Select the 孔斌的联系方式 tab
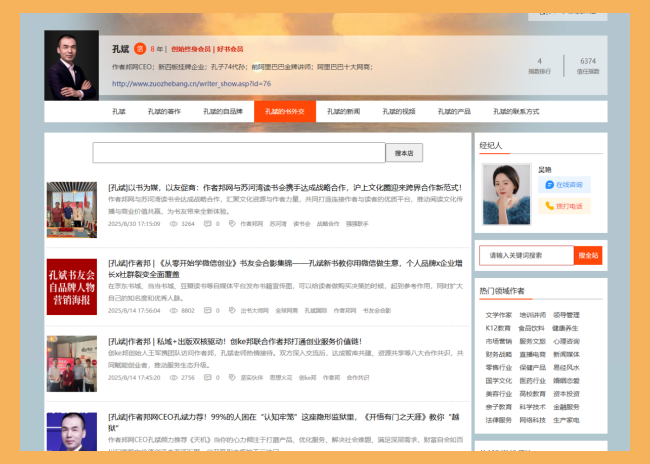650x464 pixels. point(516,112)
